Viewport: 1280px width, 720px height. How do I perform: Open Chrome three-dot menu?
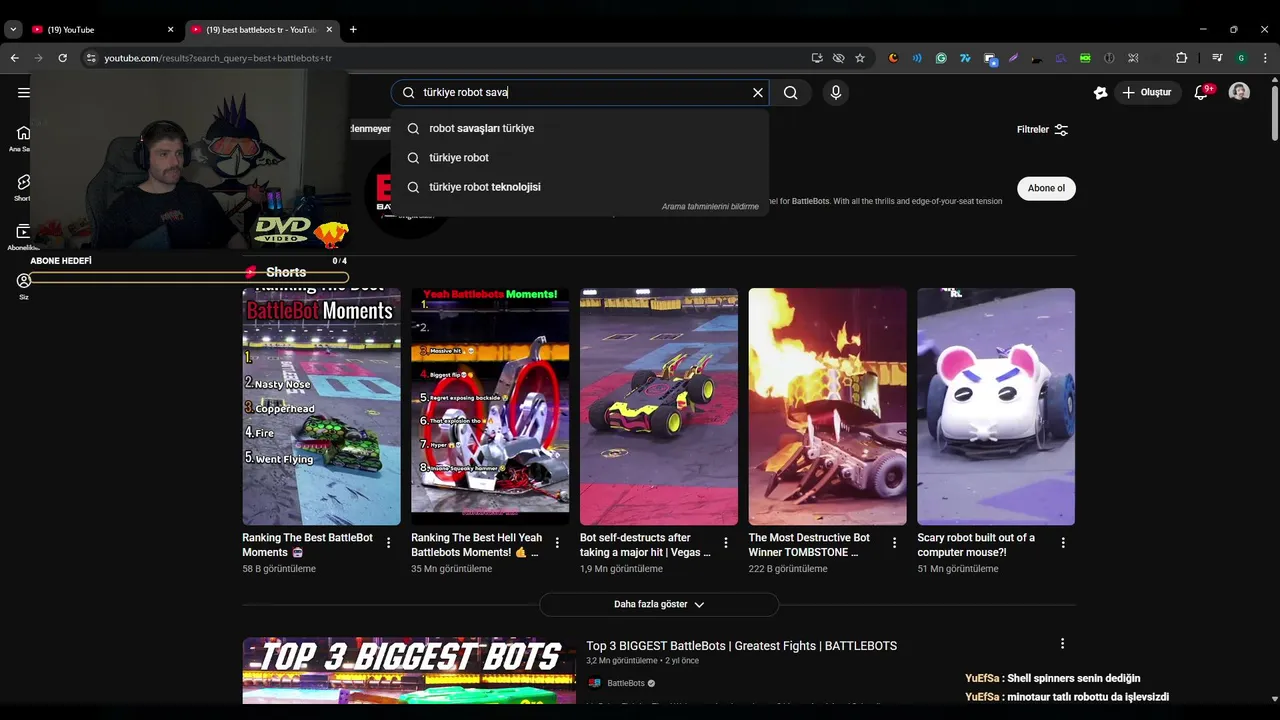(x=1265, y=58)
